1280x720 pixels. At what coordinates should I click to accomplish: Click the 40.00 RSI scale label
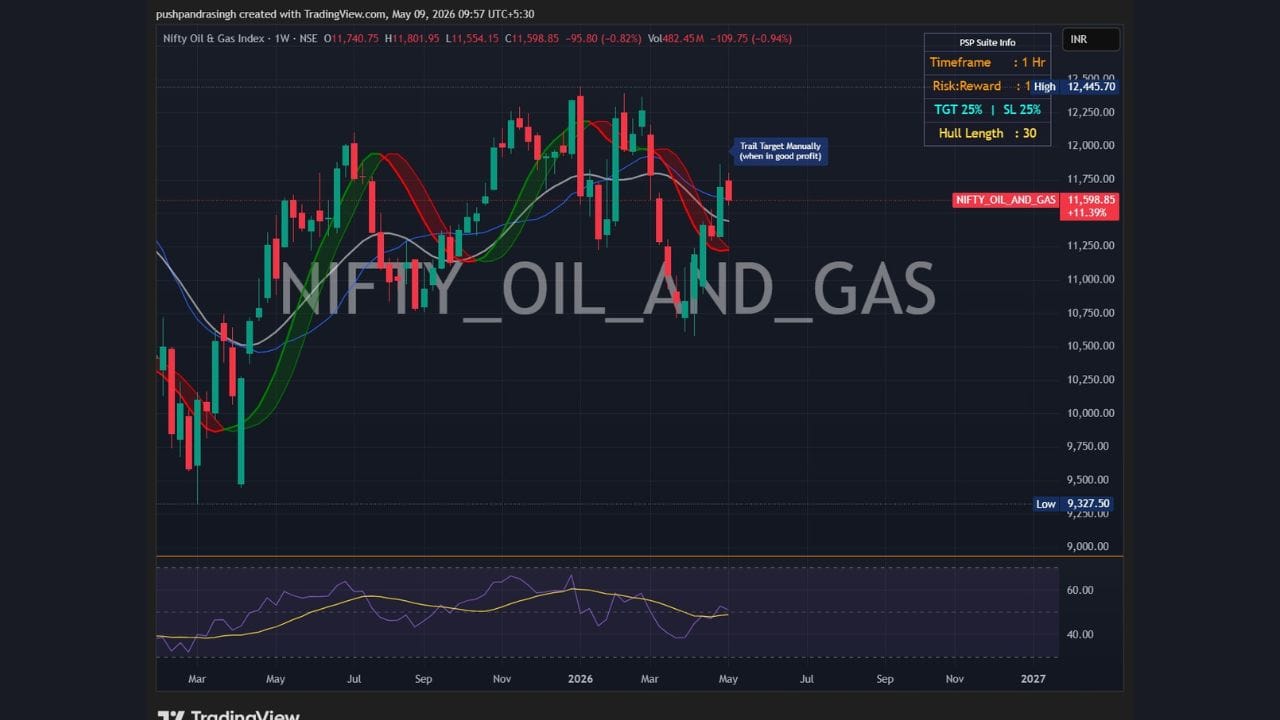(1080, 634)
